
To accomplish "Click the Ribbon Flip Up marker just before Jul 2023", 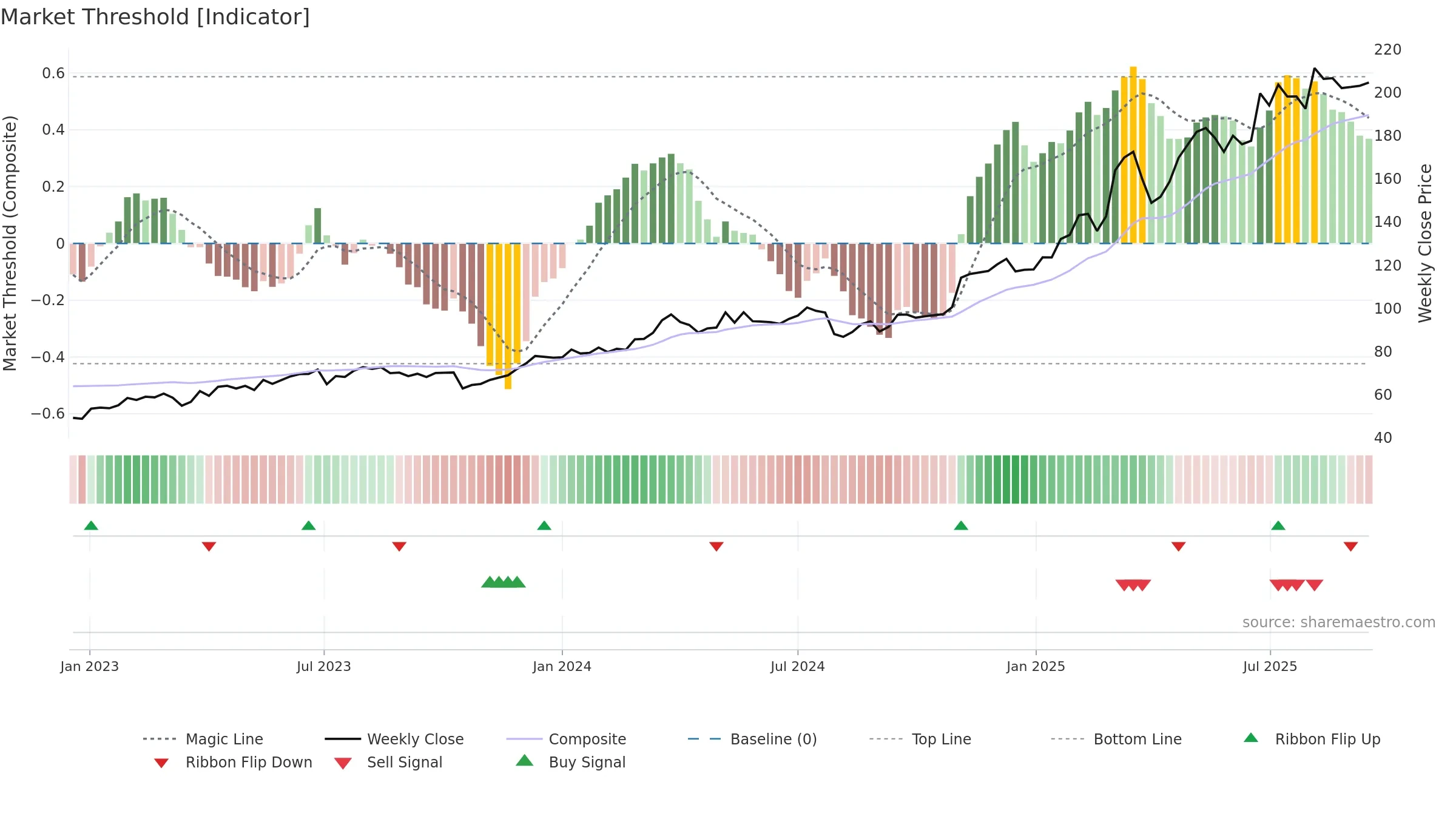I will tap(309, 525).
